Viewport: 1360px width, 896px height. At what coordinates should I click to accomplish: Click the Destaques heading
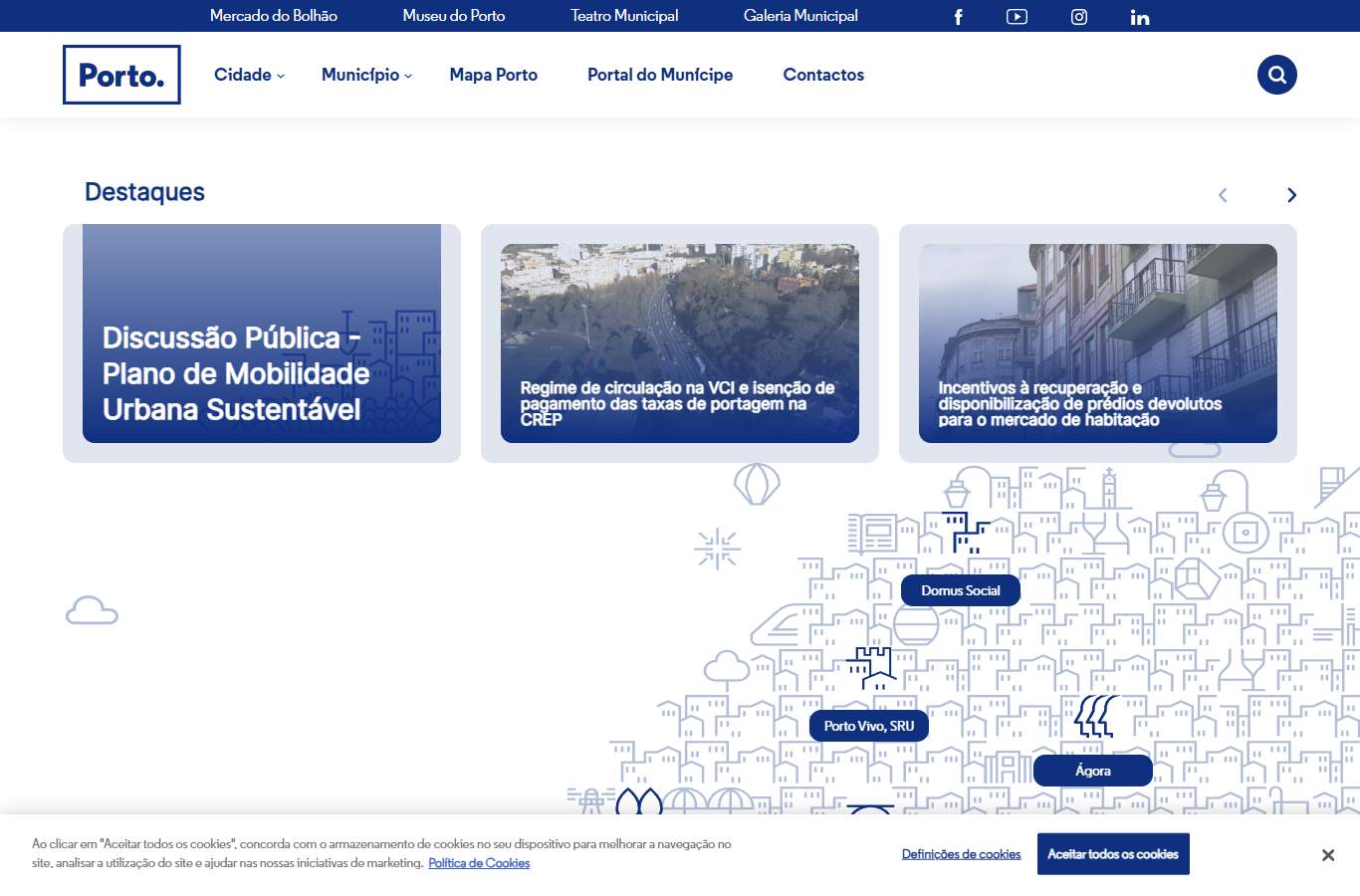pos(144,192)
